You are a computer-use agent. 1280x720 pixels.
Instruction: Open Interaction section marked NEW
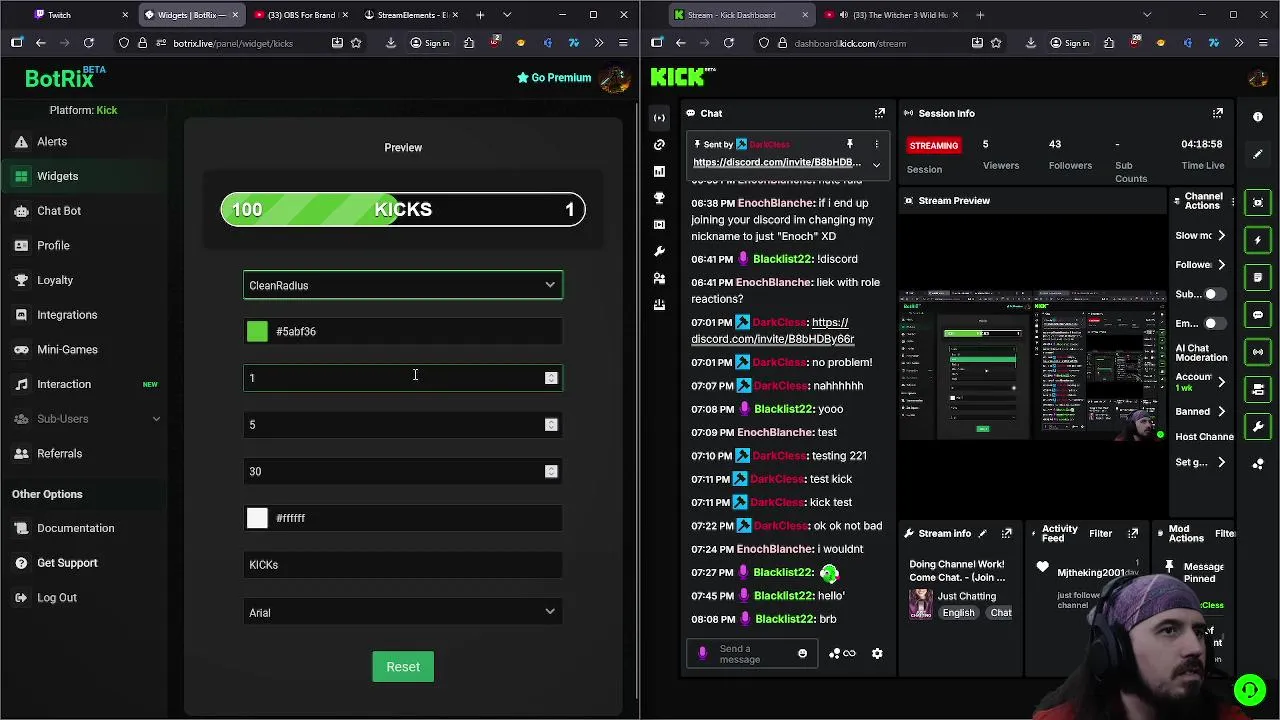[x=64, y=384]
